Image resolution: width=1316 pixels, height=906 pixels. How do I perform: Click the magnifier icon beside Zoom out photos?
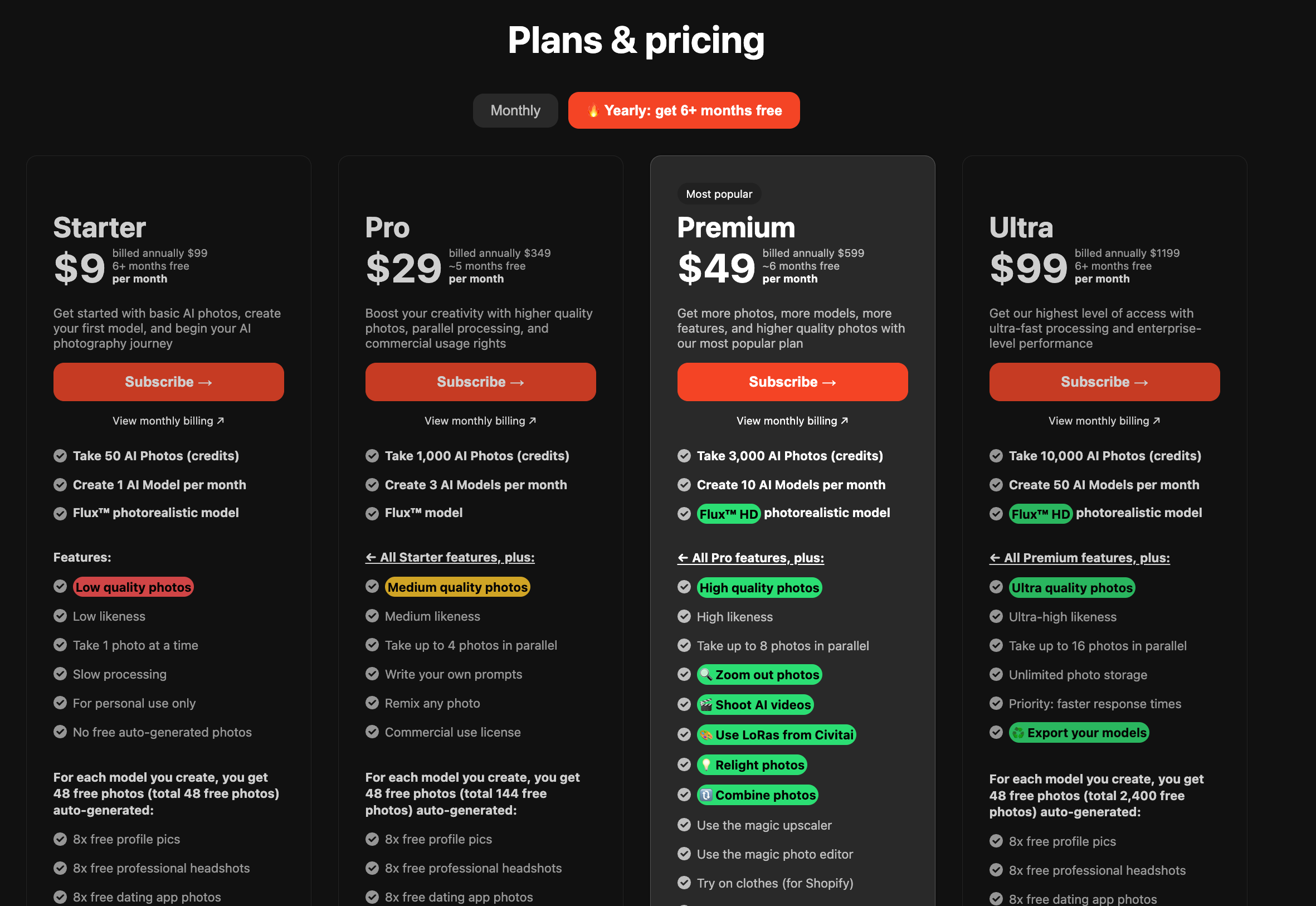(x=705, y=674)
